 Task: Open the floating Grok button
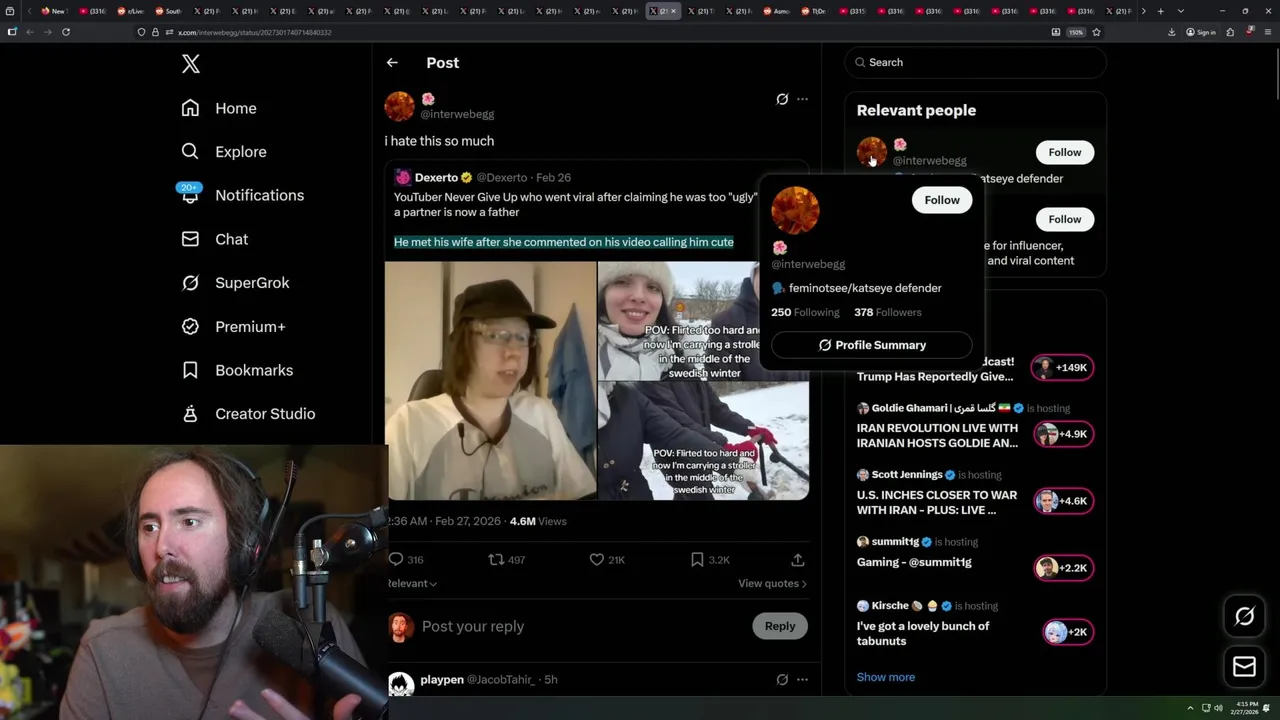point(1244,616)
